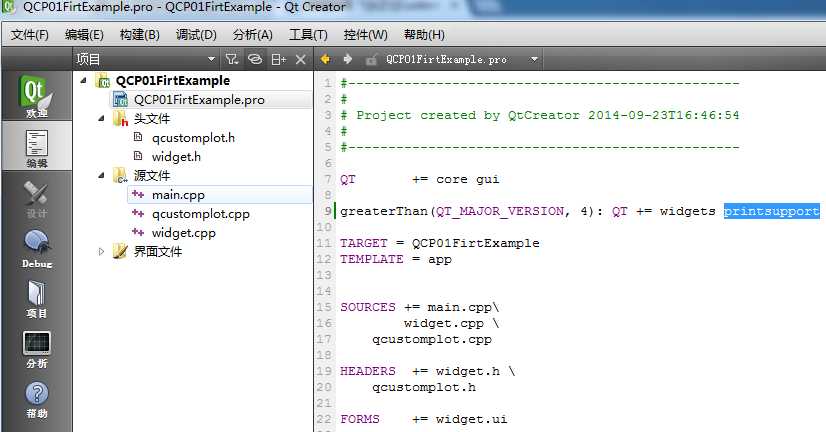Viewport: 826px width, 432px height.
Task: Open Analyze mode (分析) in sidebar
Action: pos(36,349)
